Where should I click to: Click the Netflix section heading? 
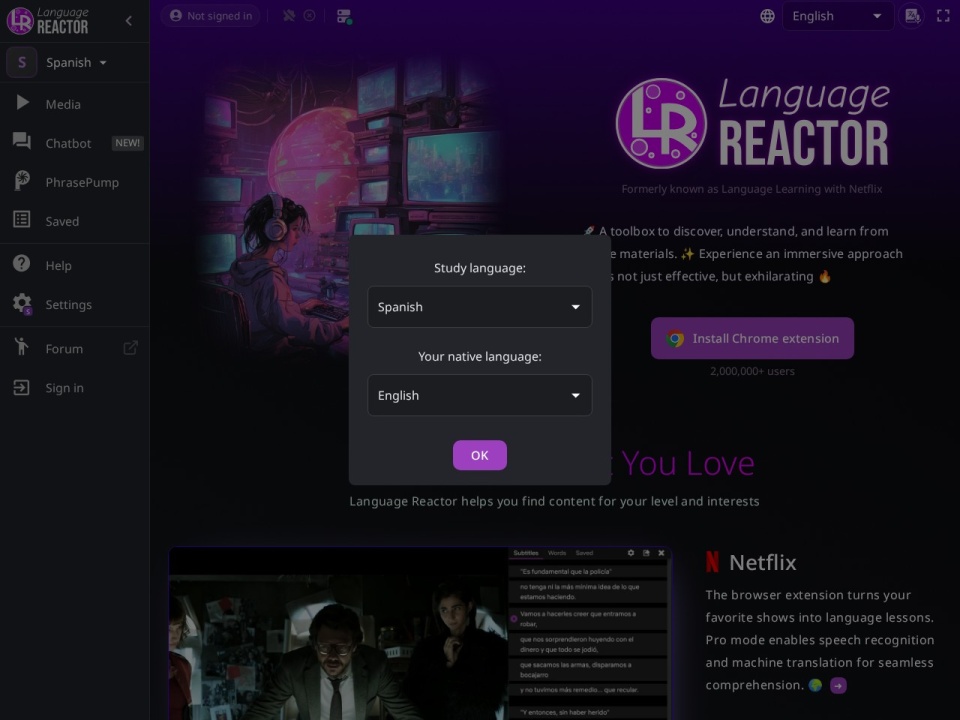coord(763,562)
